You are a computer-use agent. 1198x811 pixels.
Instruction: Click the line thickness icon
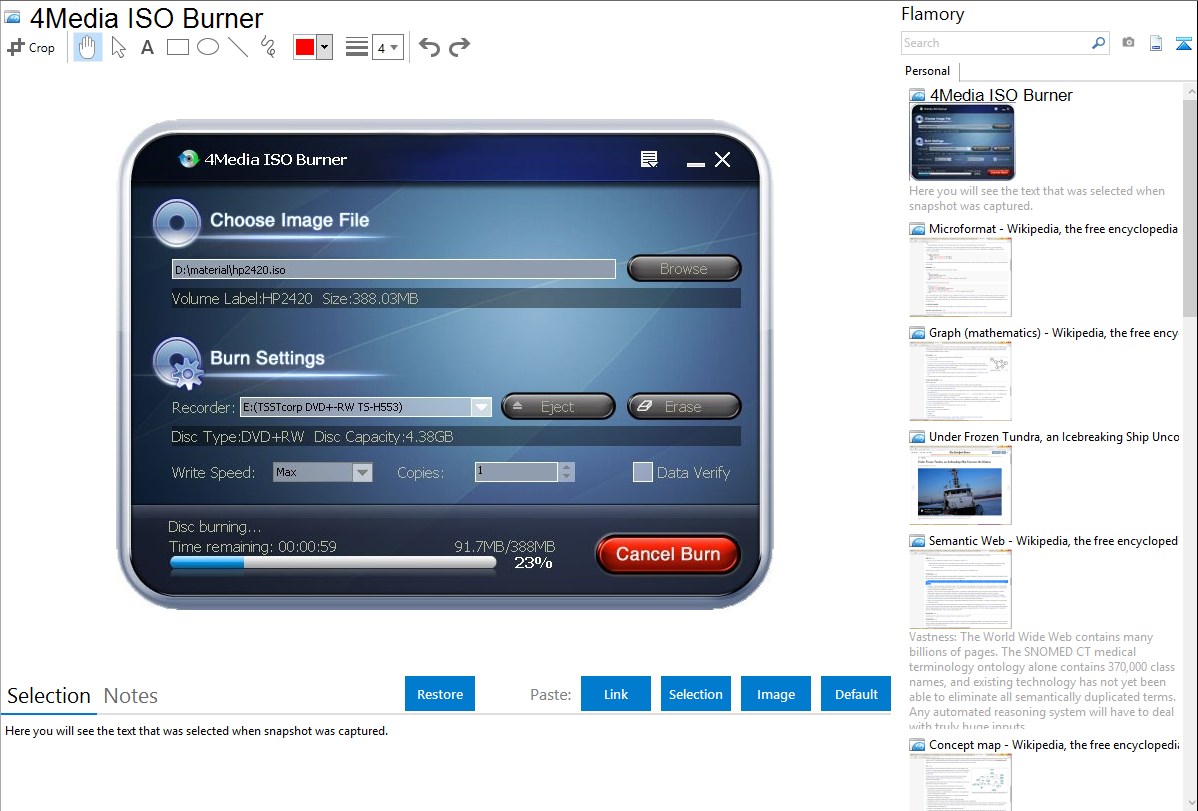pos(357,47)
